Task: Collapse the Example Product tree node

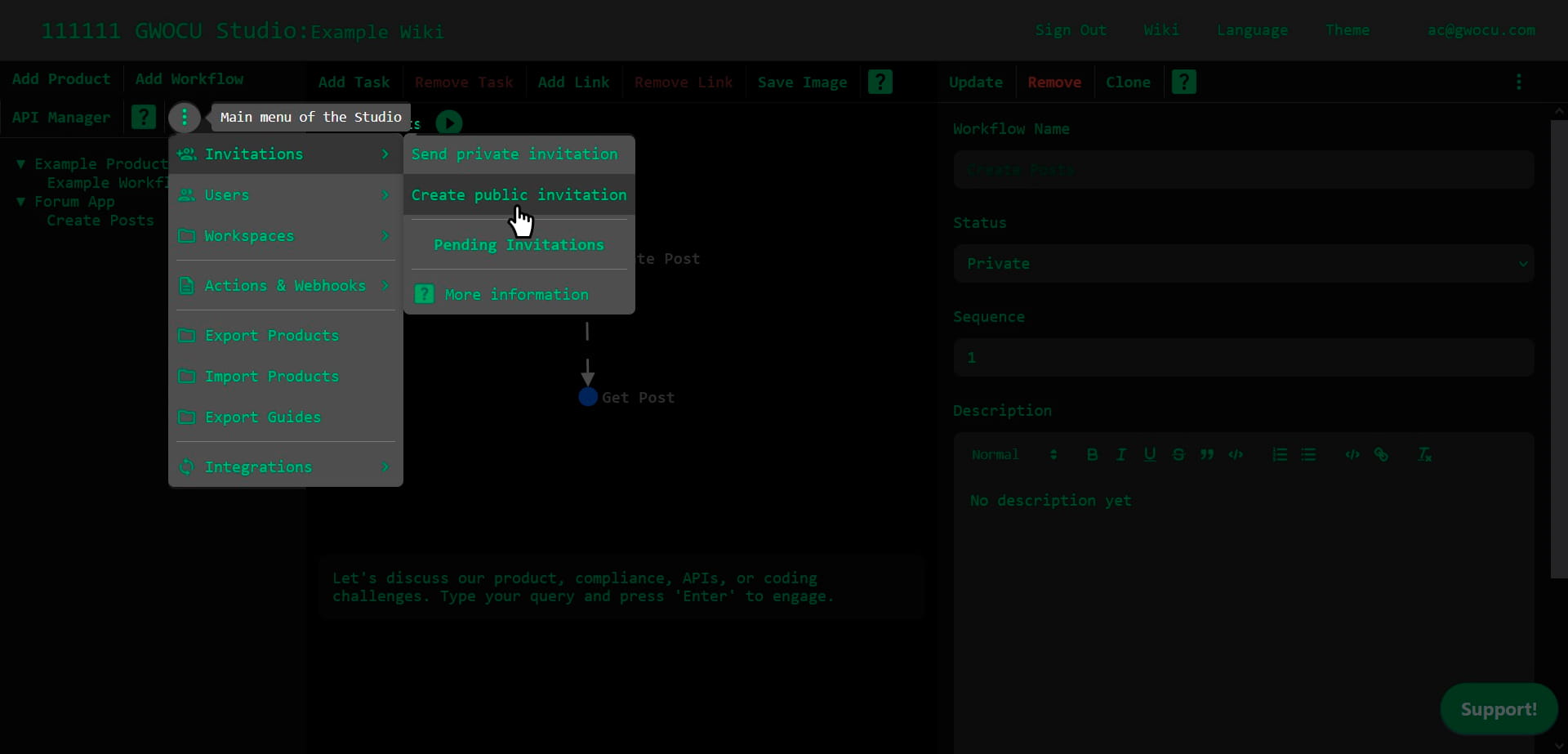Action: (x=20, y=164)
